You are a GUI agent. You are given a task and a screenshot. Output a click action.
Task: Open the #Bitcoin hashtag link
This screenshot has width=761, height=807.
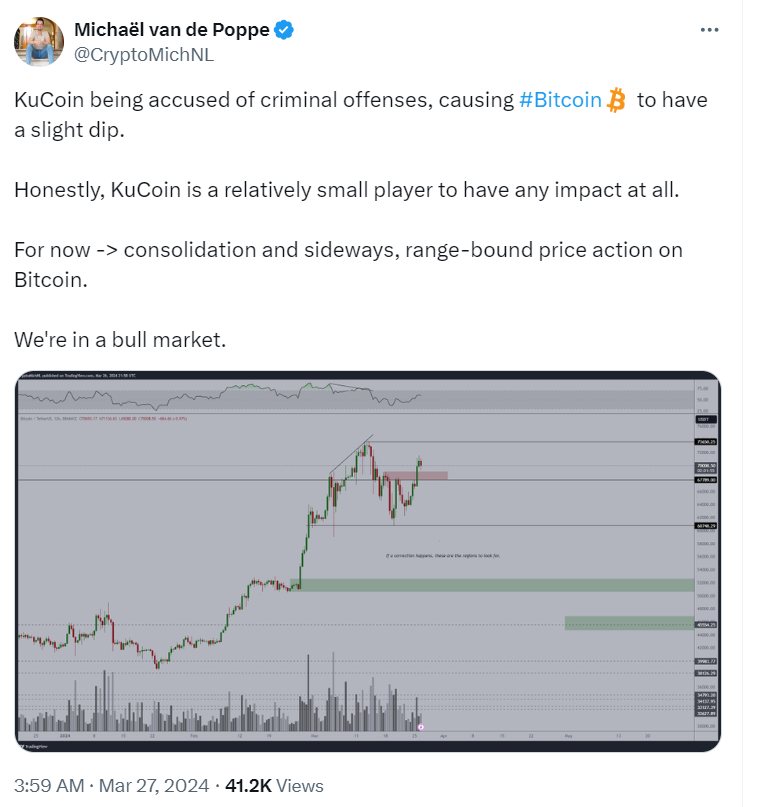[560, 100]
